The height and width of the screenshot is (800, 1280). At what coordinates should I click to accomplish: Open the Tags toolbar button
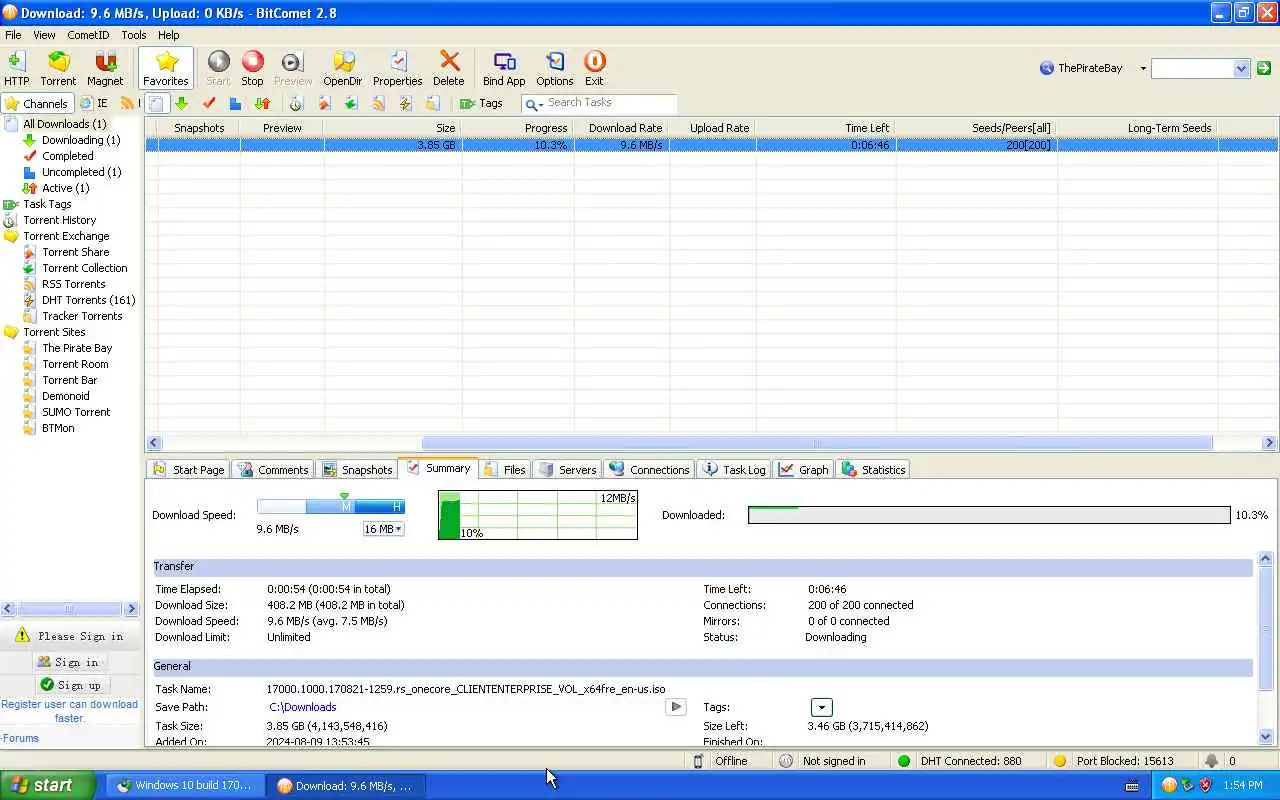(x=481, y=103)
